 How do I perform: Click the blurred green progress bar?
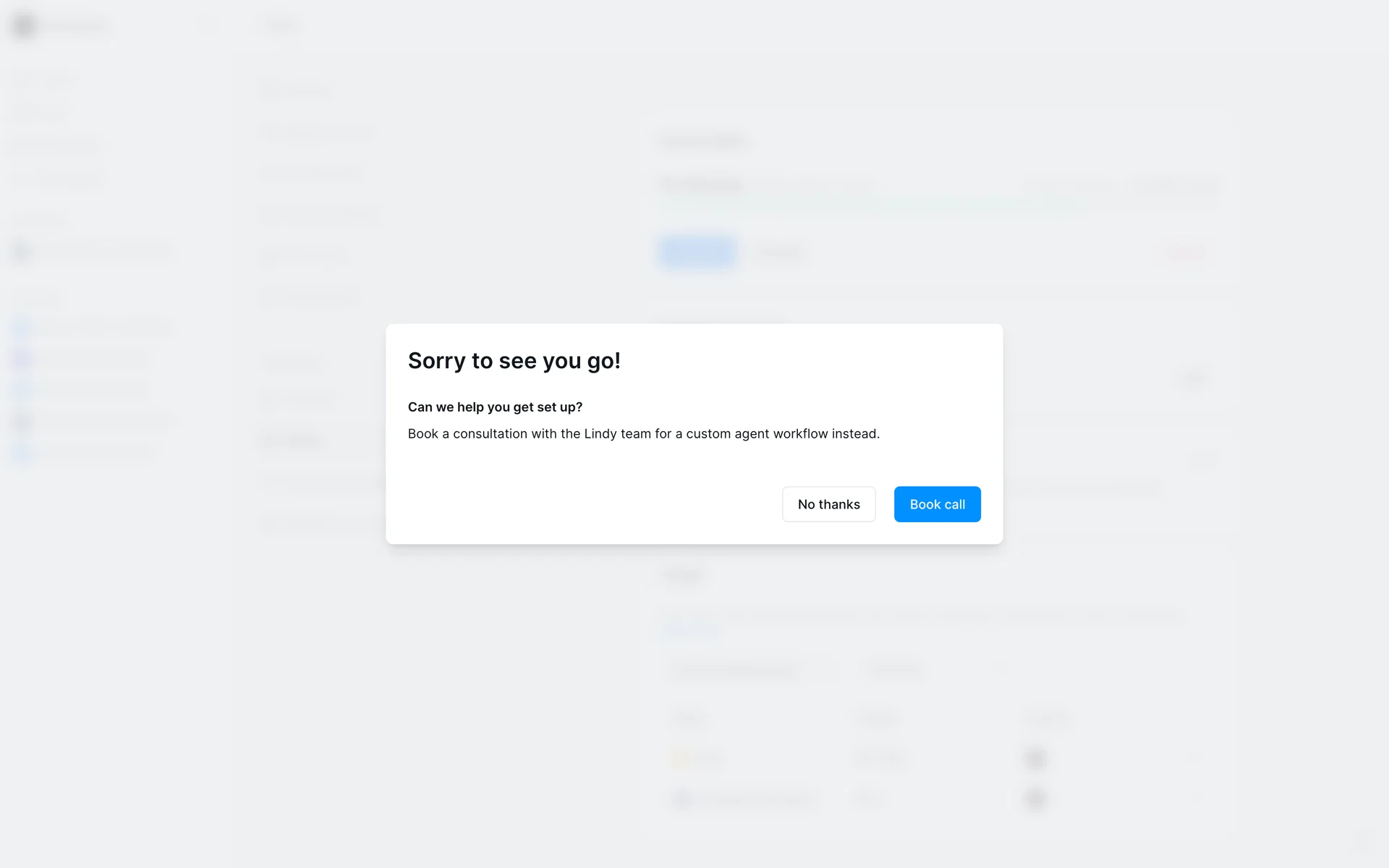[x=868, y=204]
